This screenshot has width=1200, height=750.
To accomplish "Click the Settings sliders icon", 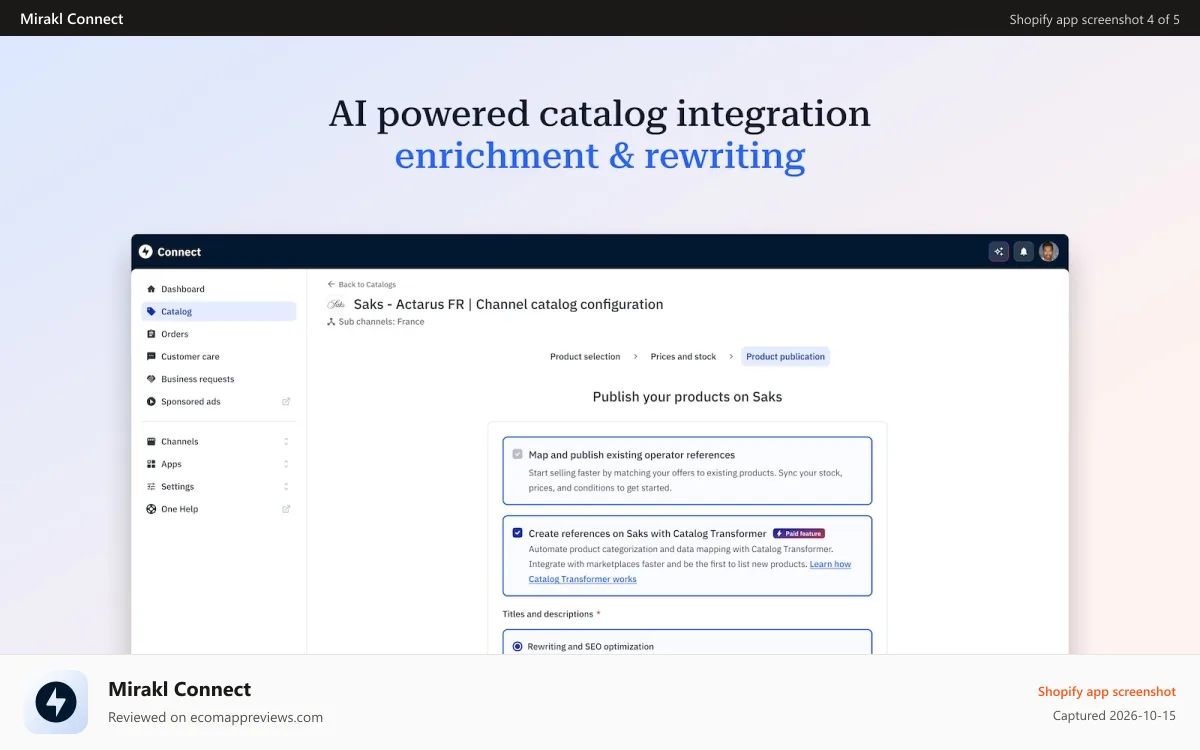I will tap(151, 486).
